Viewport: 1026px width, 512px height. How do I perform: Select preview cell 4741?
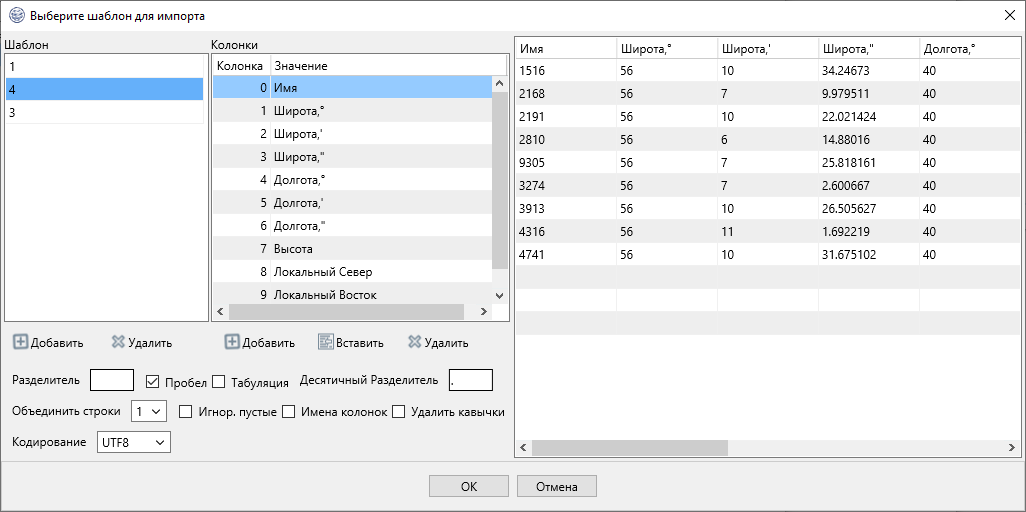(x=565, y=254)
